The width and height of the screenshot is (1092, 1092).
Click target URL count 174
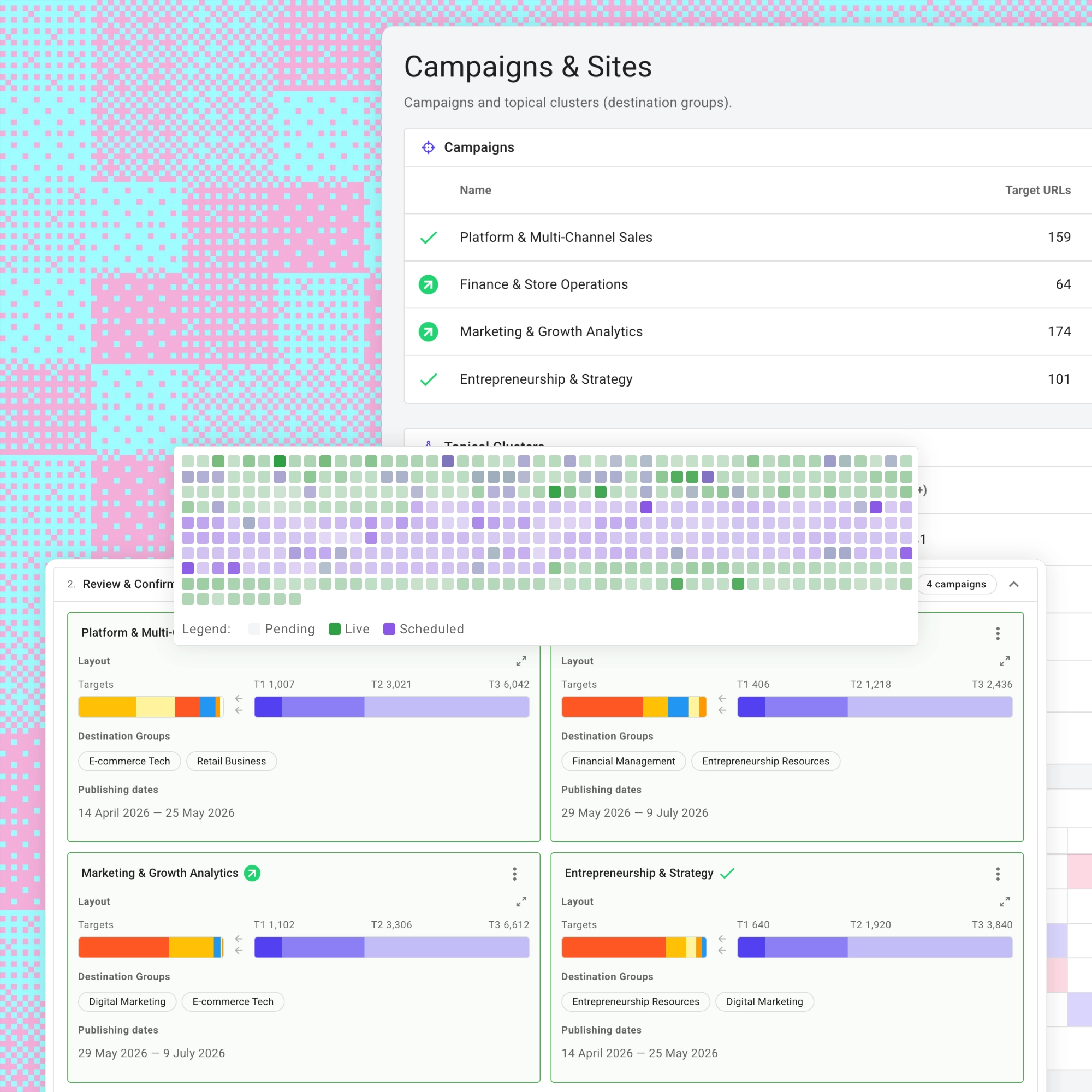tap(1059, 332)
